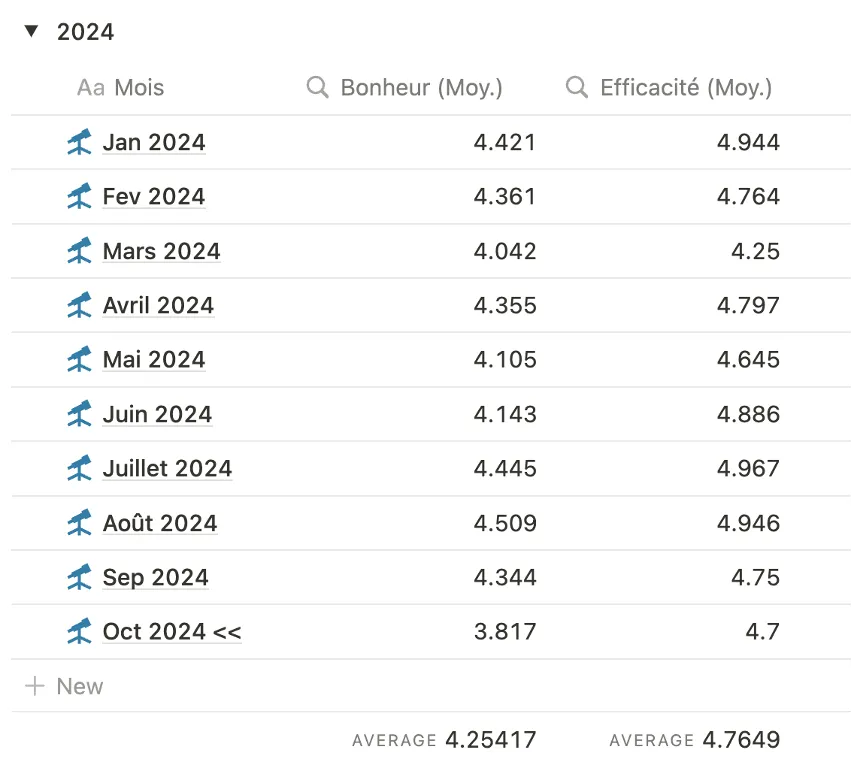
Task: Select the Oct 2024 Bonheur cell 3.817
Action: (x=505, y=632)
